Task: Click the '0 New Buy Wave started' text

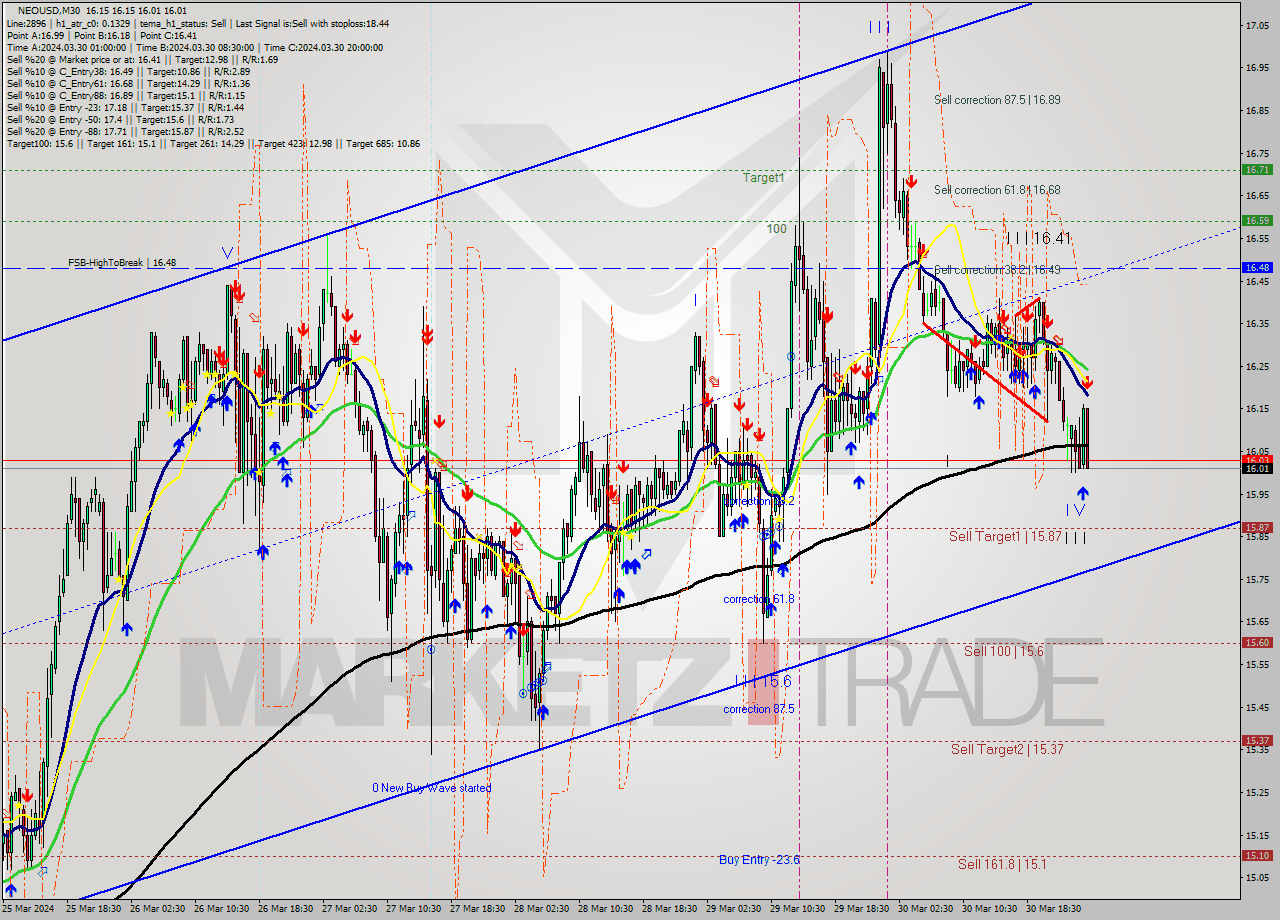Action: coord(432,788)
